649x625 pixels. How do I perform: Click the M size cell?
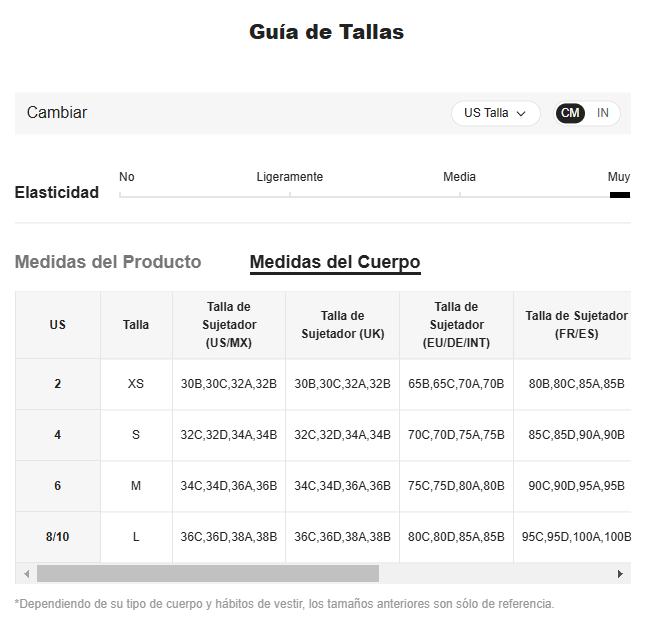click(136, 486)
